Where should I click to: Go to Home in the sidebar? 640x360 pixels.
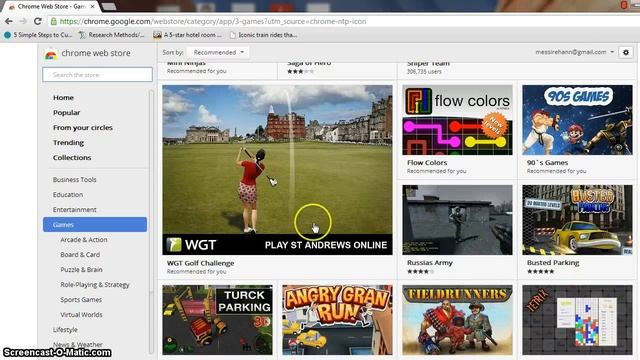click(x=63, y=98)
